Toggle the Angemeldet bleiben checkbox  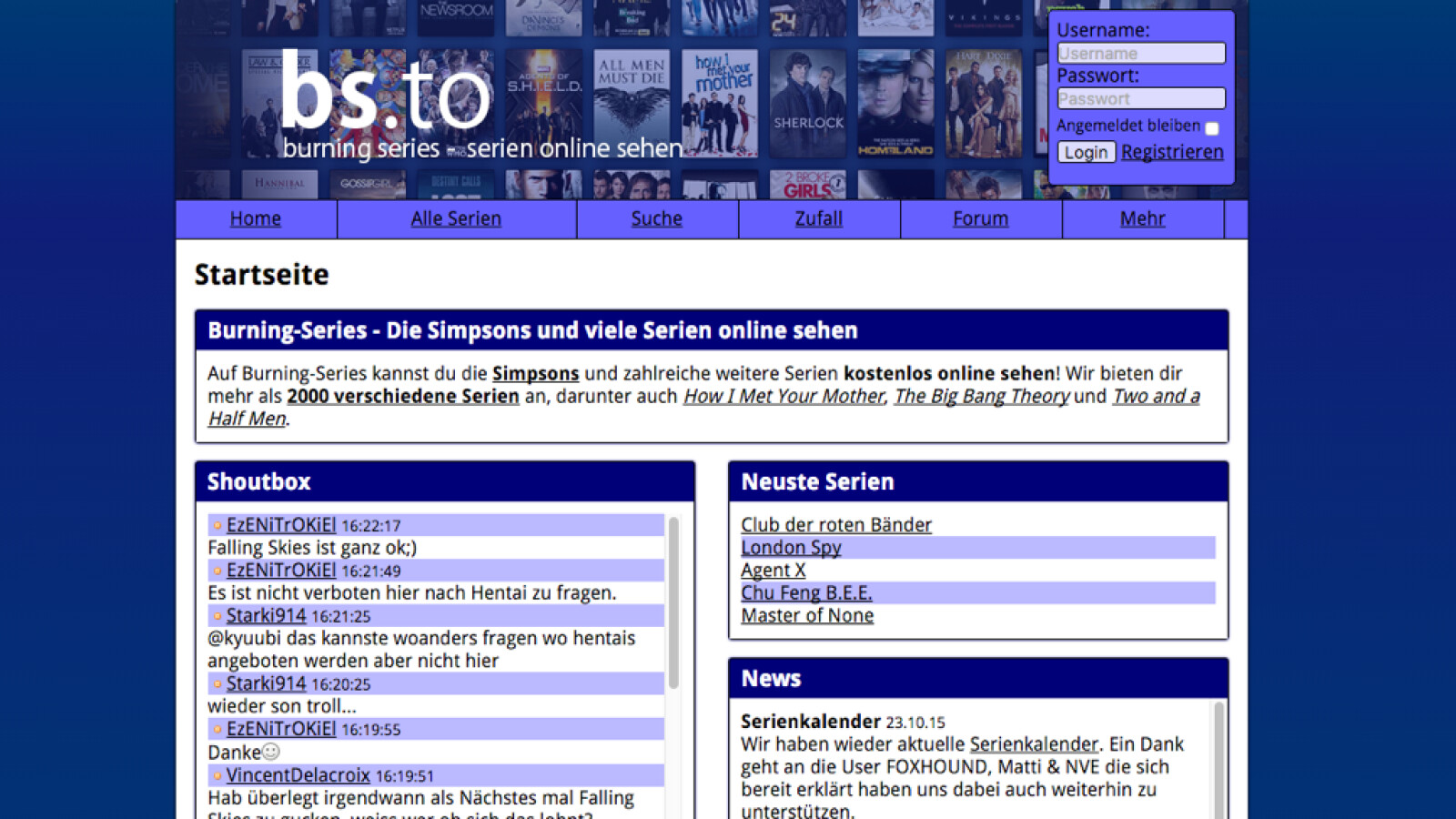[1212, 128]
